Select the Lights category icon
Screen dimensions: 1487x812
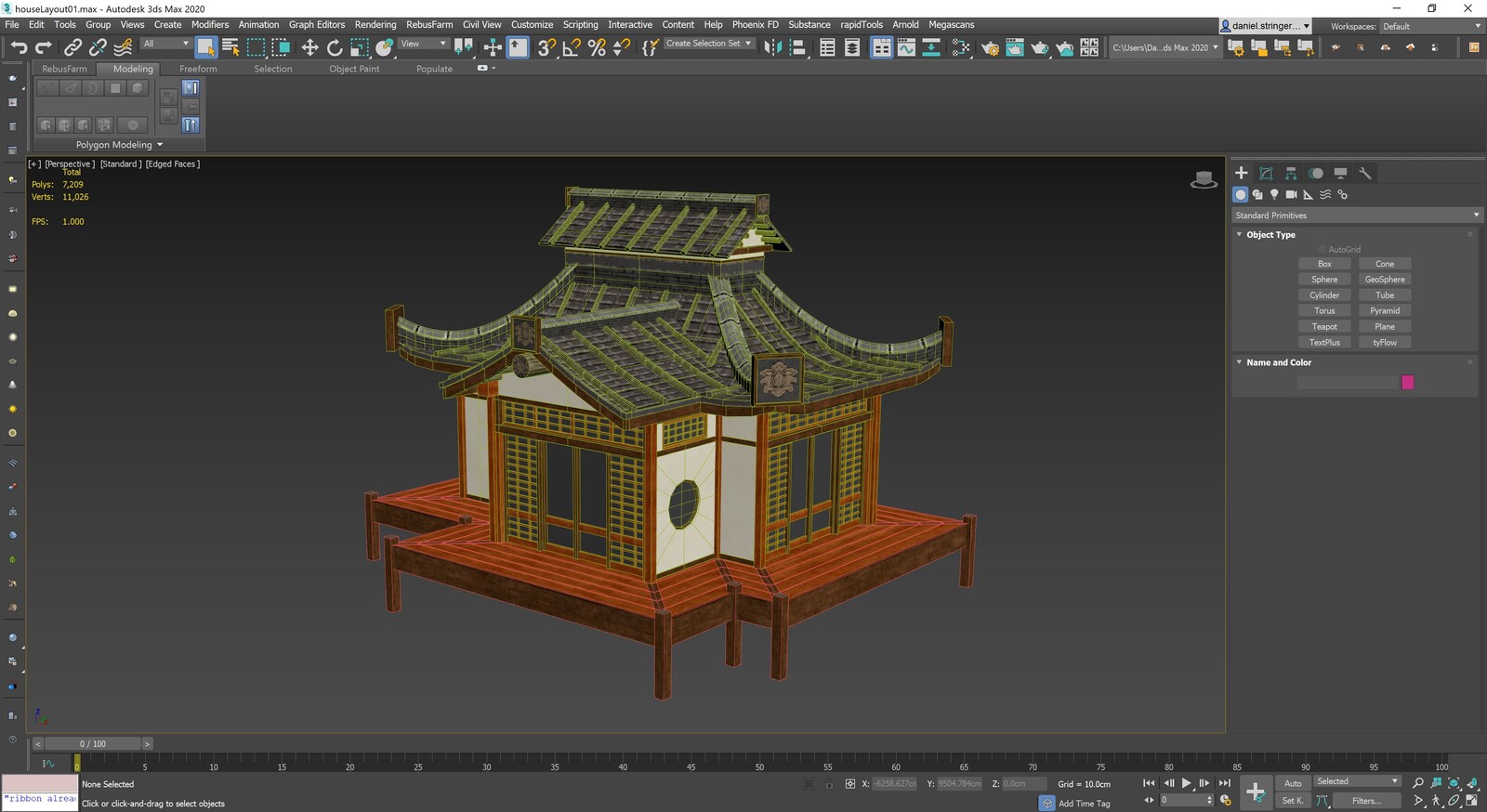click(1274, 194)
